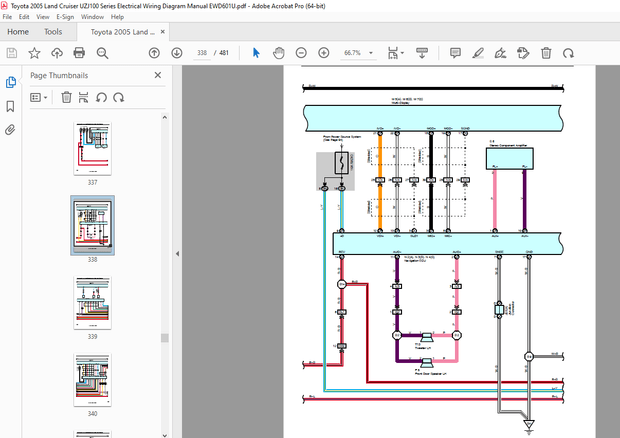The width and height of the screenshot is (620, 438).
Task: Bookmark file with the star icon
Action: click(34, 53)
